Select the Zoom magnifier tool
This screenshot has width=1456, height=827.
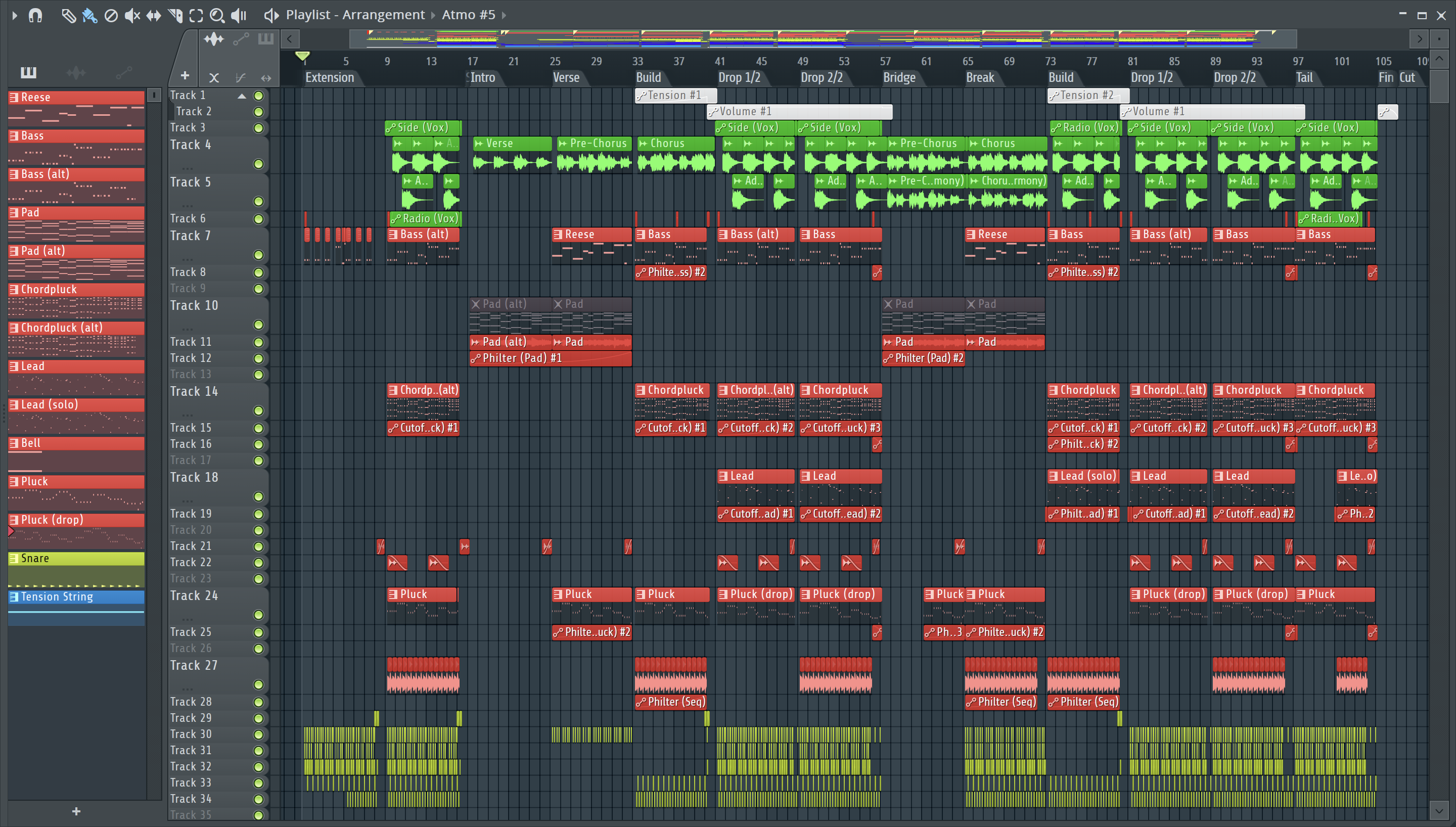[217, 15]
